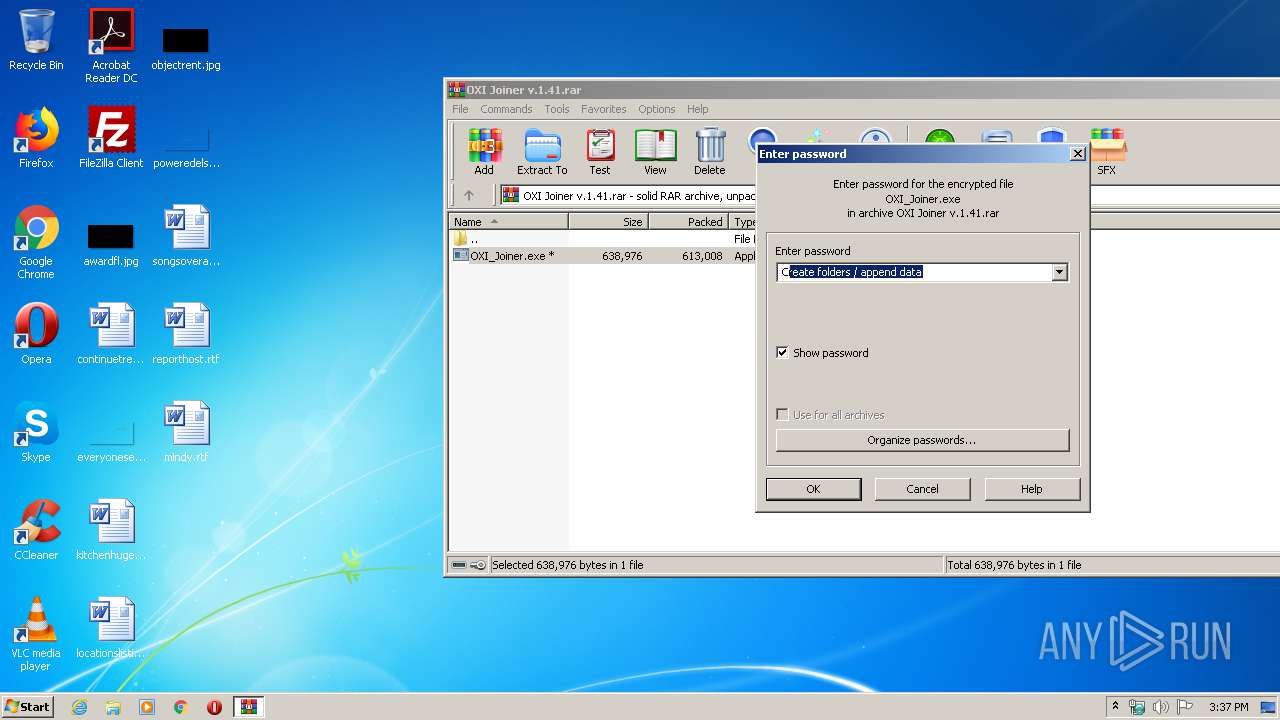The width and height of the screenshot is (1280, 720).
Task: Click the Chrome icon in the taskbar
Action: tap(180, 707)
